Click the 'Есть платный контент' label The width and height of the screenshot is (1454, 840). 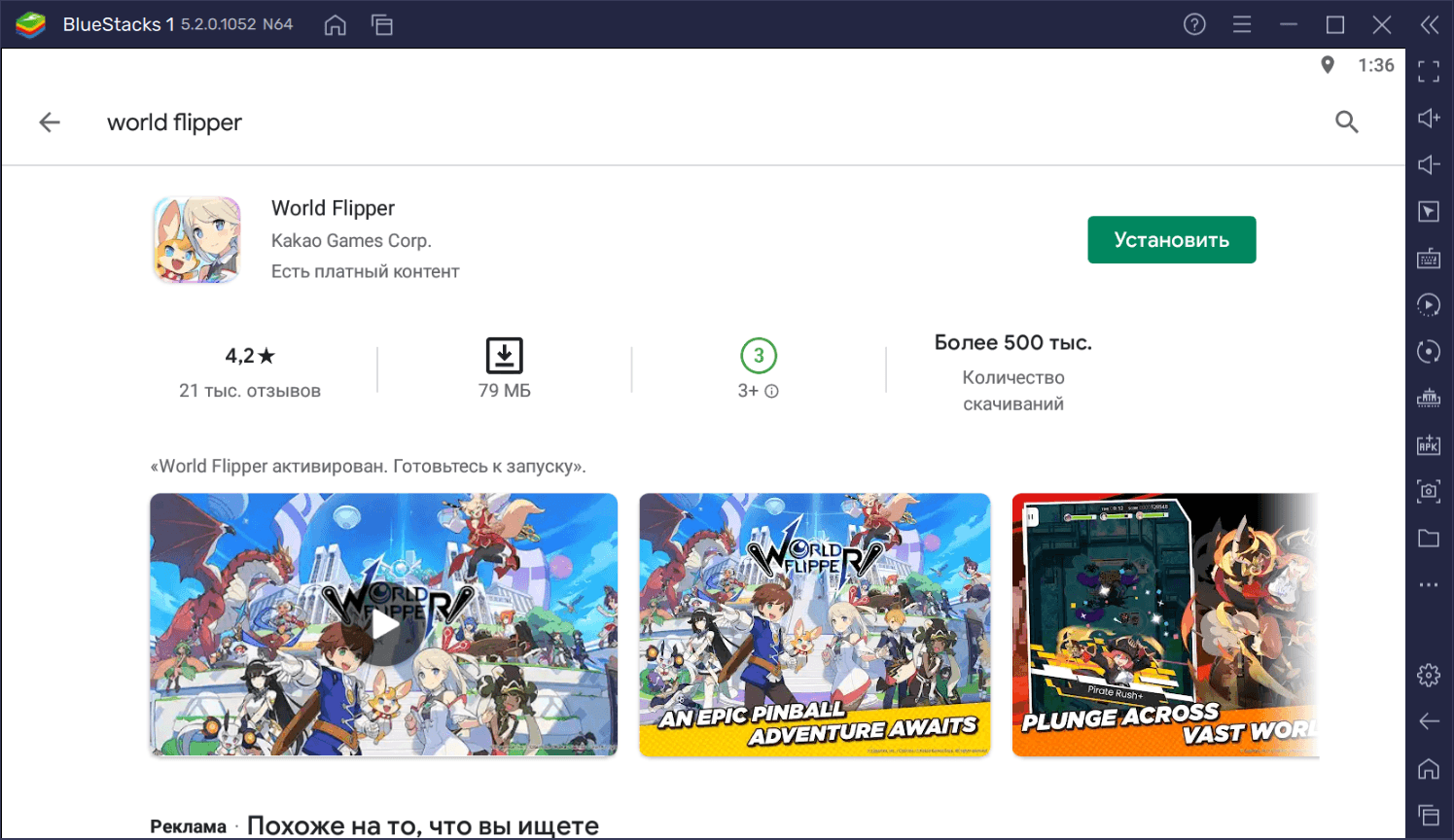(365, 271)
